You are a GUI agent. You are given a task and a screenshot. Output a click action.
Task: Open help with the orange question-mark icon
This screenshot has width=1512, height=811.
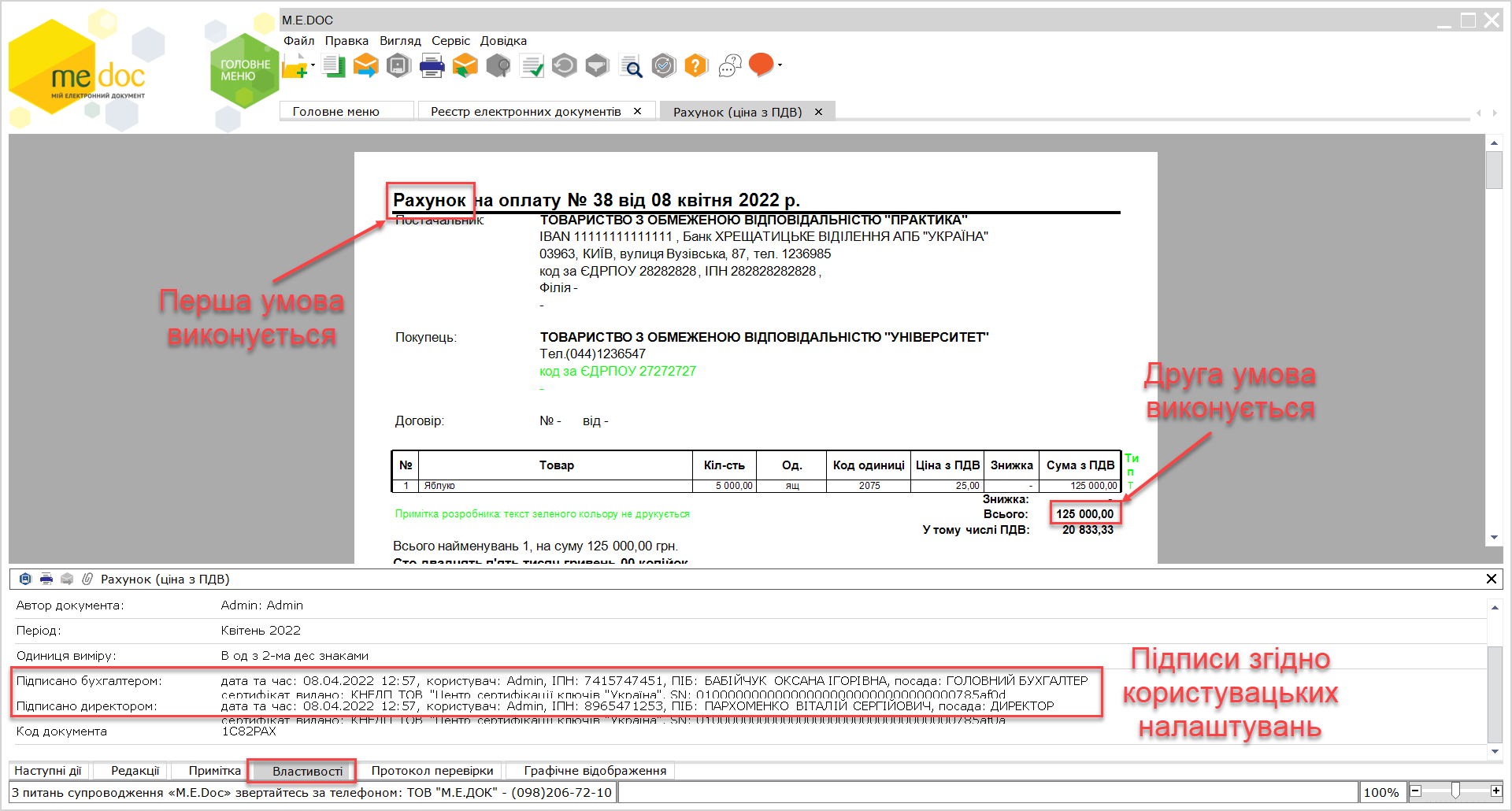click(696, 66)
